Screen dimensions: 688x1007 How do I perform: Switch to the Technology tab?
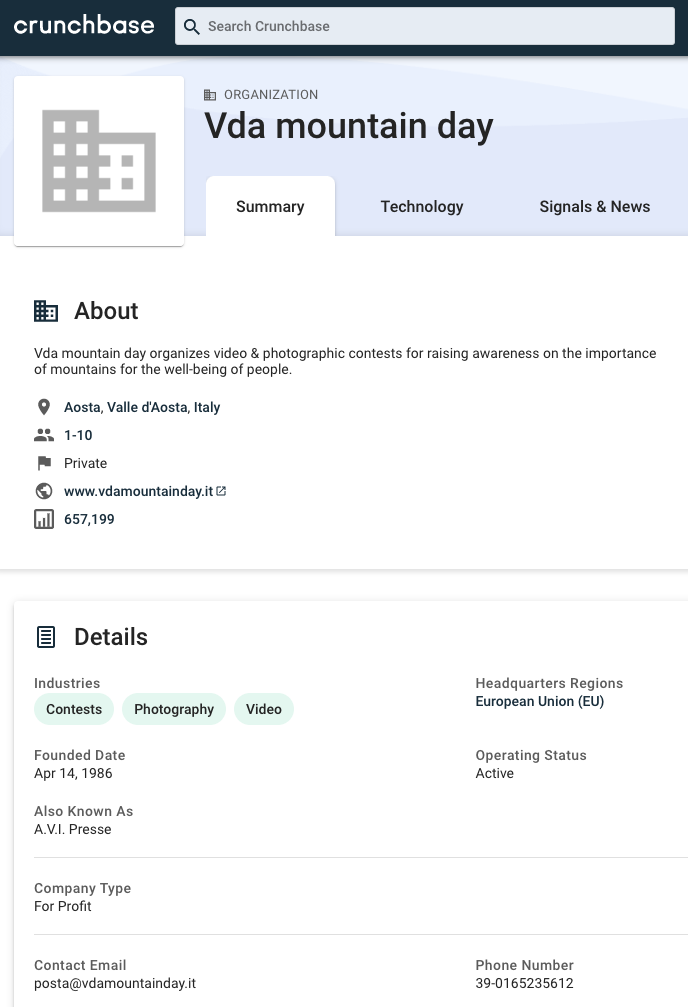pos(422,207)
